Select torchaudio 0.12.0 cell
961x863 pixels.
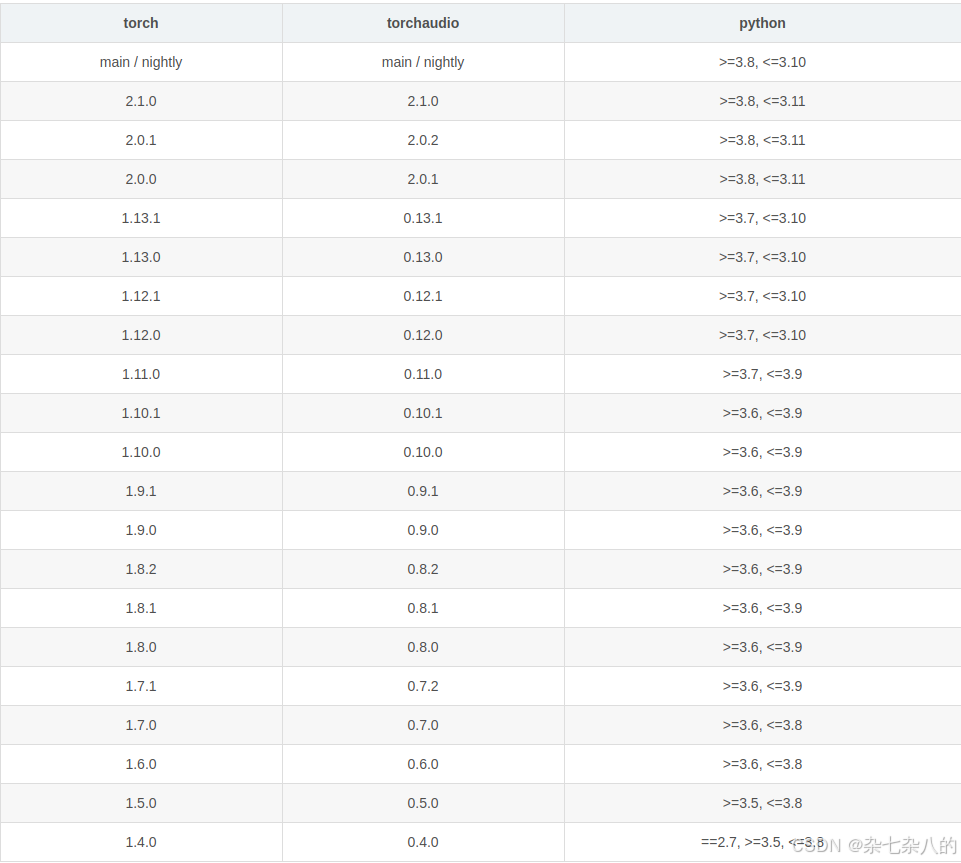point(423,335)
